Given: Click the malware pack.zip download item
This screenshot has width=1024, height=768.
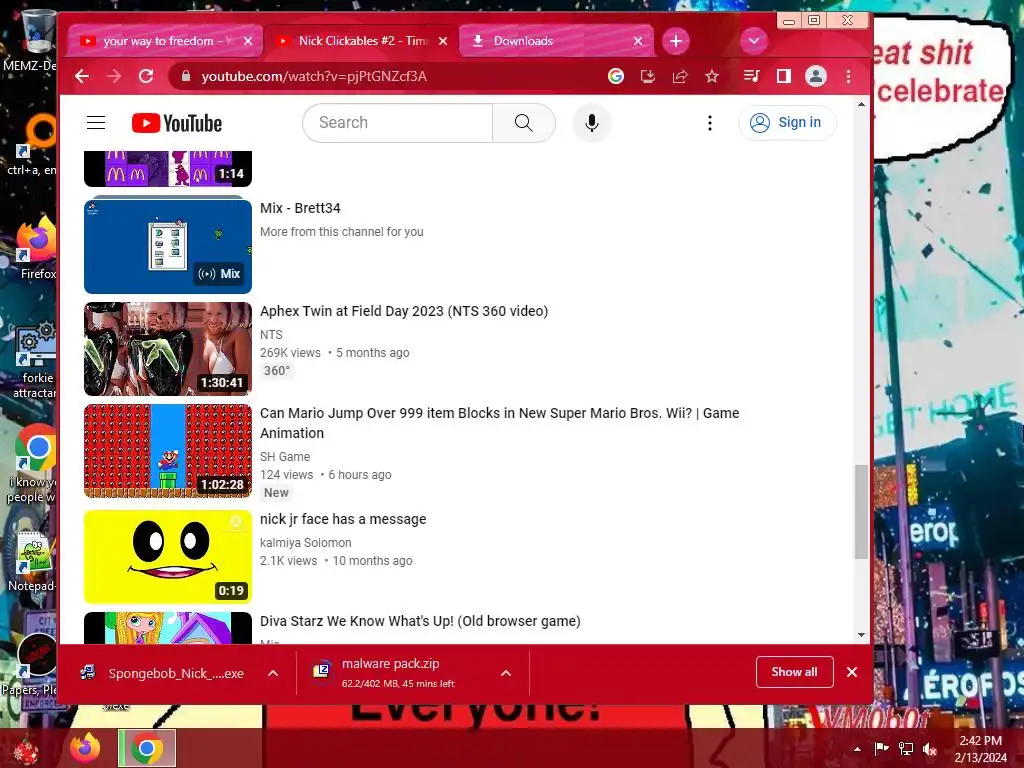Looking at the screenshot, I should click(x=398, y=673).
